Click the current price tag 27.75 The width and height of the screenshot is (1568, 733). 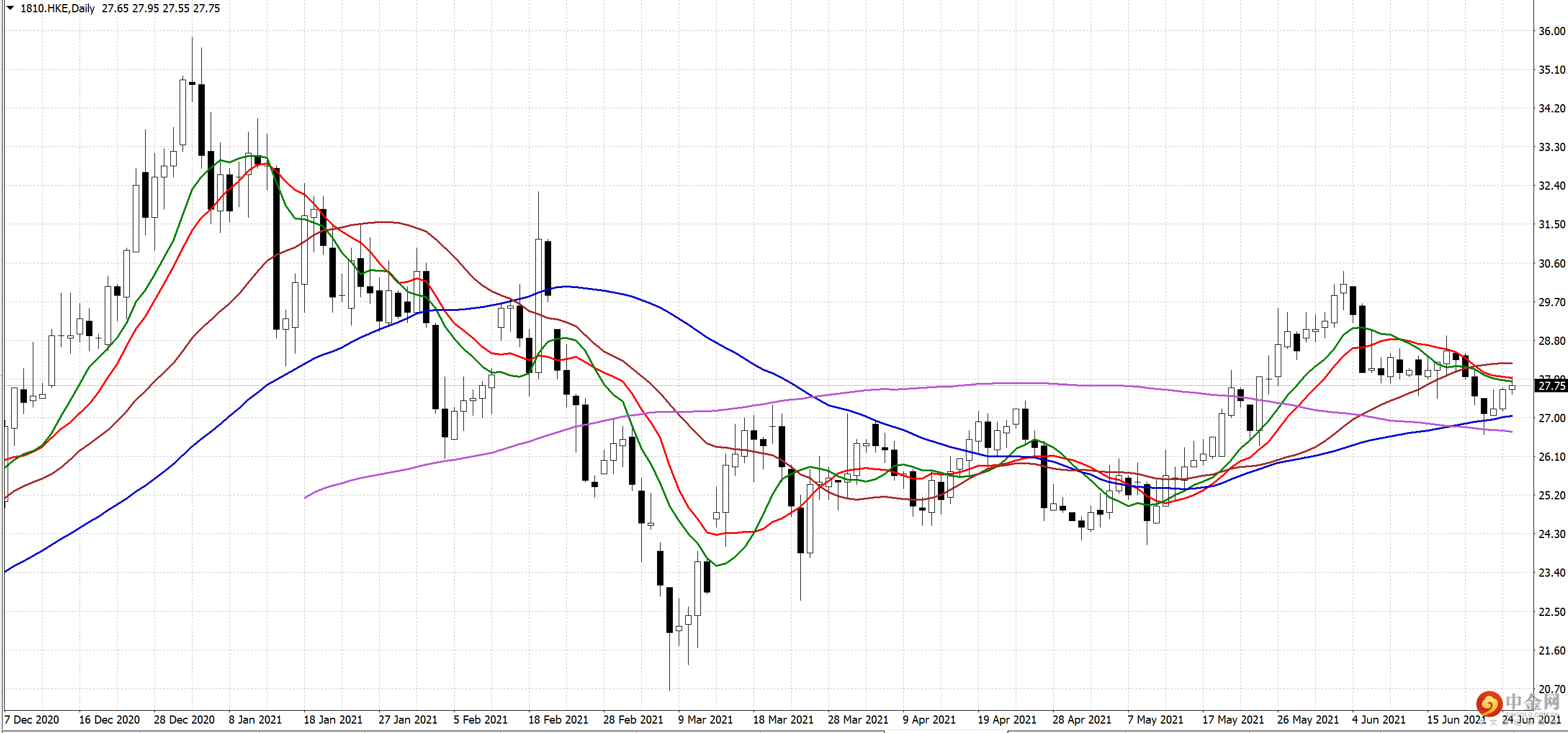(1551, 386)
